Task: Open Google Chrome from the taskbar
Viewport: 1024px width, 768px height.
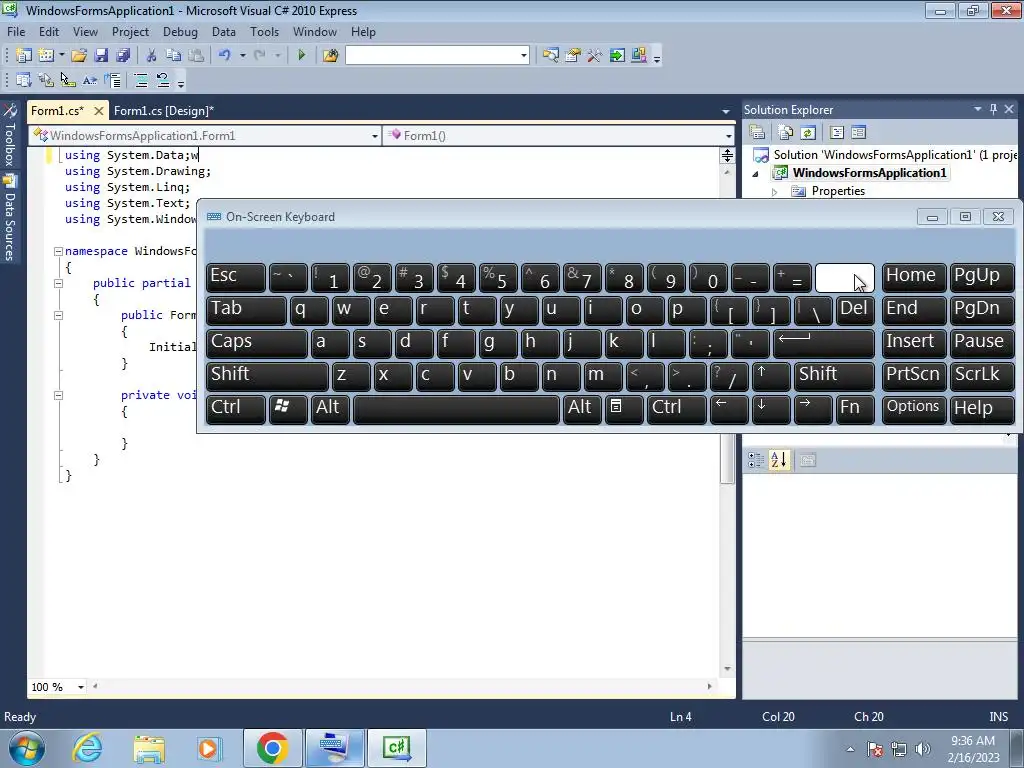Action: pyautogui.click(x=273, y=748)
